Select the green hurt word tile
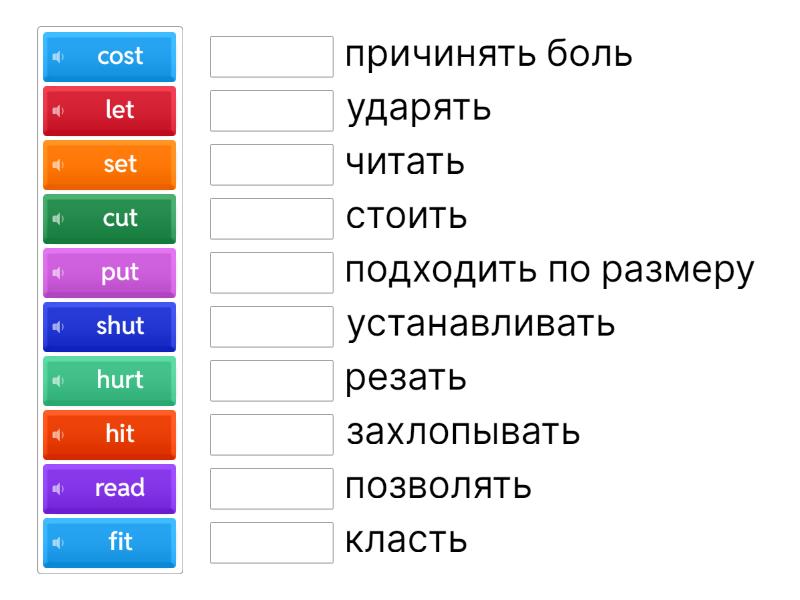The height and width of the screenshot is (600, 800). tap(119, 381)
